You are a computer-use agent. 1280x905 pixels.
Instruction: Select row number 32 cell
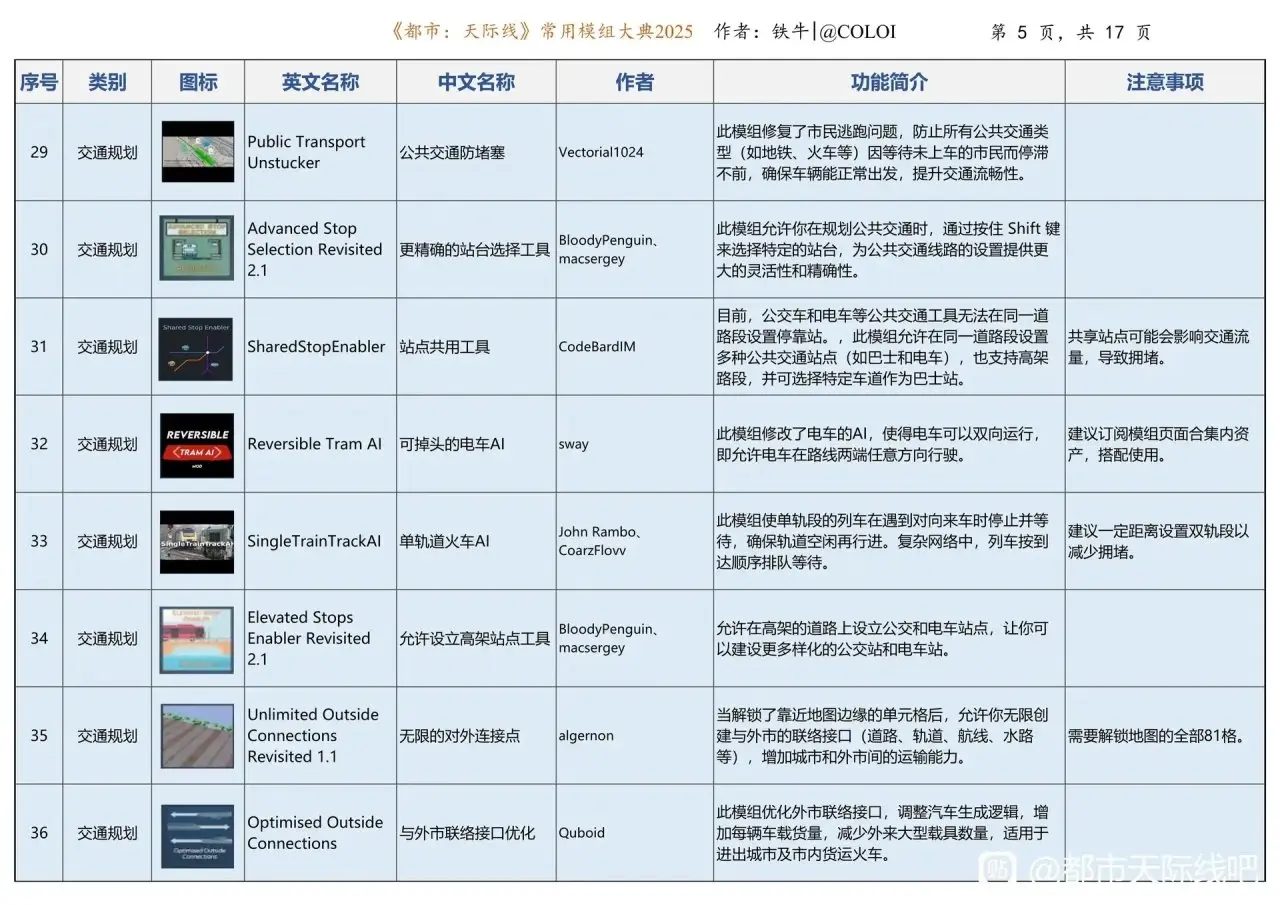click(x=39, y=444)
